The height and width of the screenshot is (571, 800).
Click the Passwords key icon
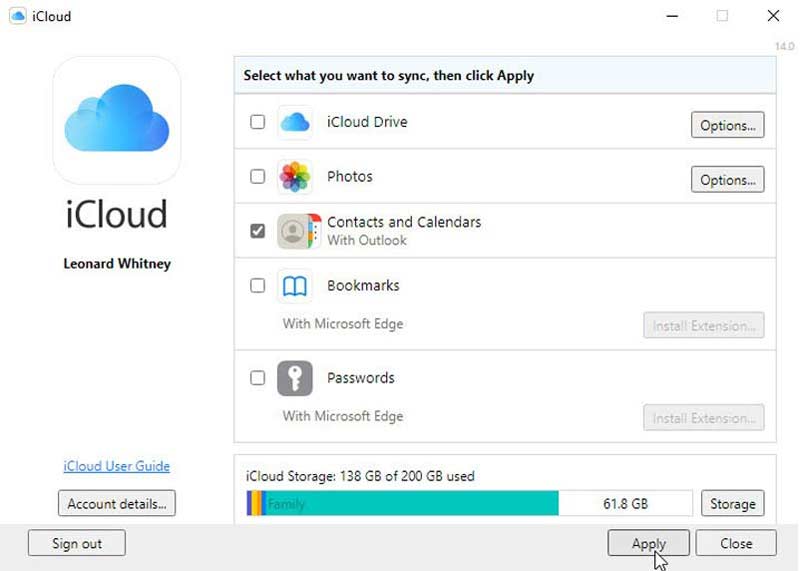[x=295, y=379]
